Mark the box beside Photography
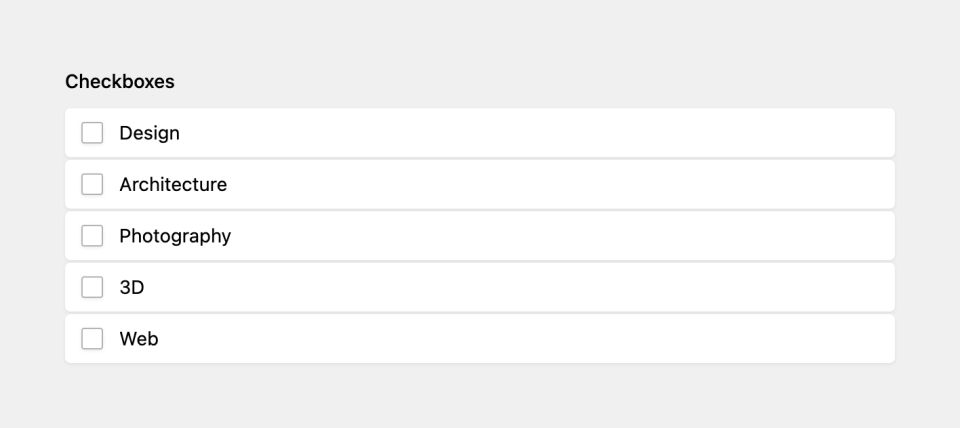 (x=92, y=236)
